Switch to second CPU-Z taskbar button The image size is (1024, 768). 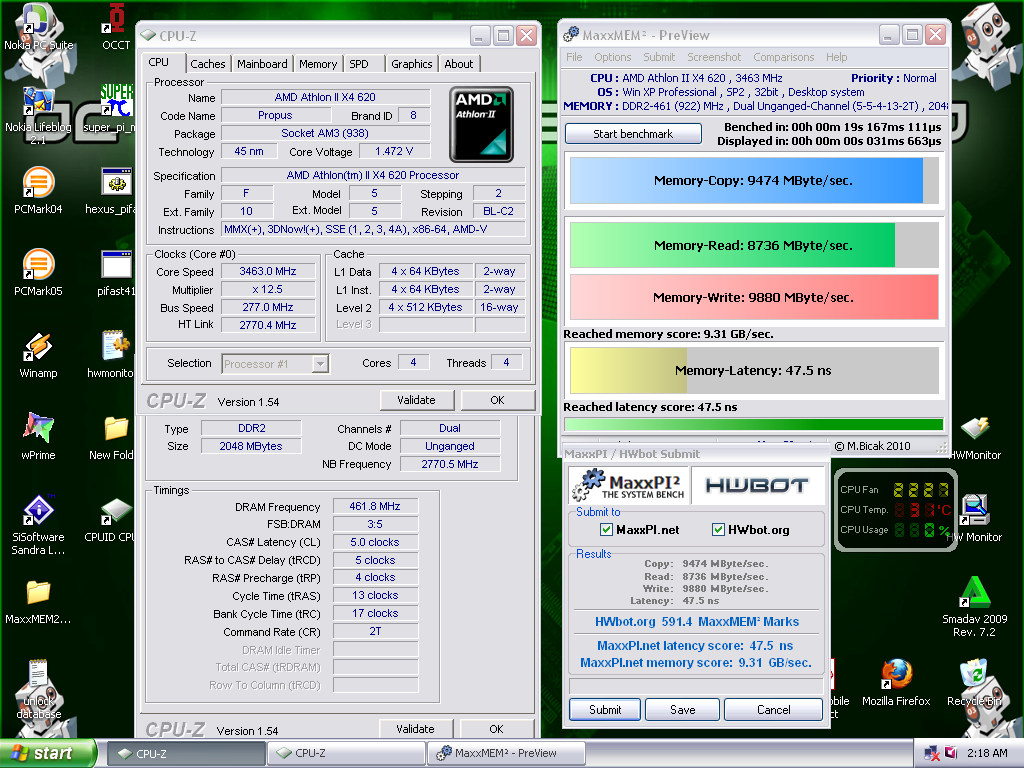tap(345, 754)
